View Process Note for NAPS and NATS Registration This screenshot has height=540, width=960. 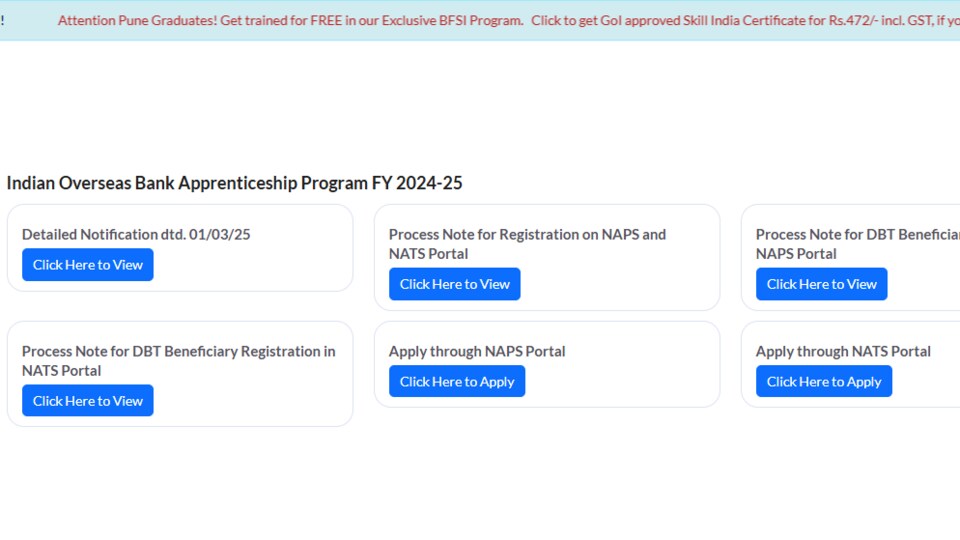point(454,284)
